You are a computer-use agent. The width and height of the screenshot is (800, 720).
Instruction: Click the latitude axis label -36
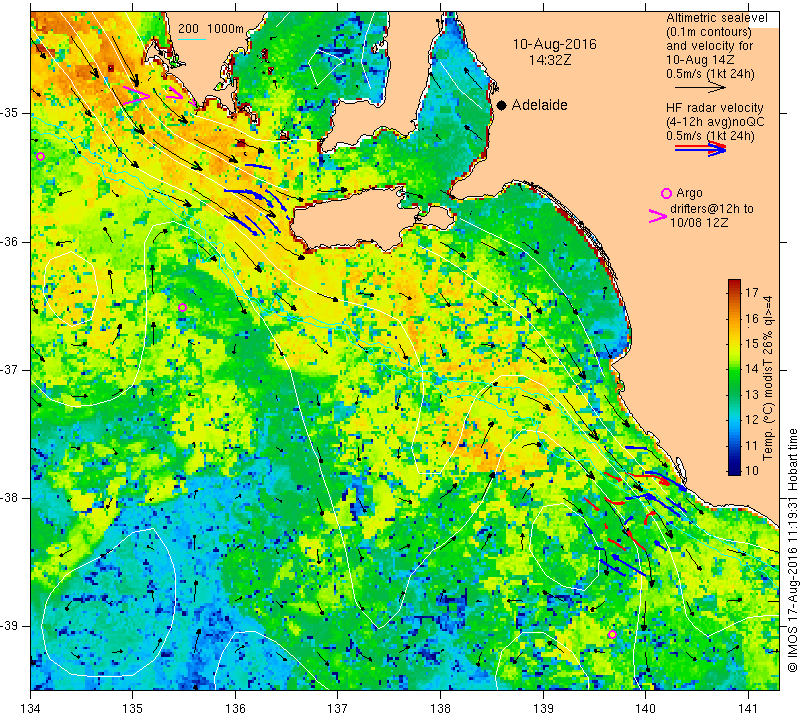point(9,241)
